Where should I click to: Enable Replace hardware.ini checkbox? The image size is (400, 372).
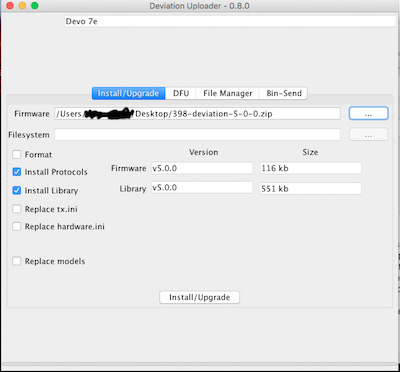[x=17, y=227]
